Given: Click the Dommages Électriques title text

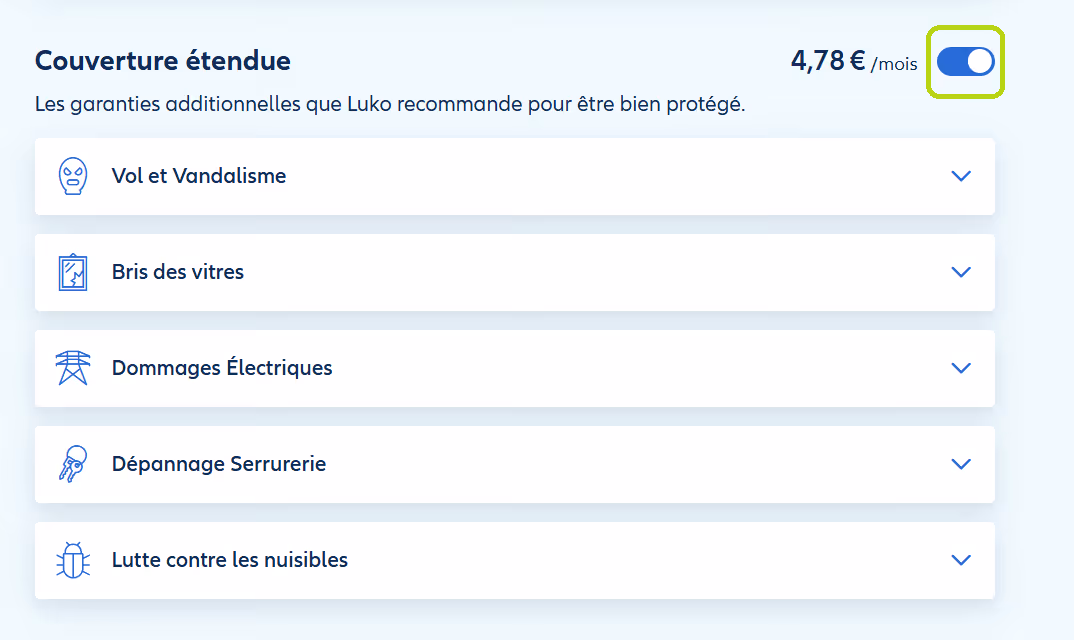Looking at the screenshot, I should pos(222,368).
